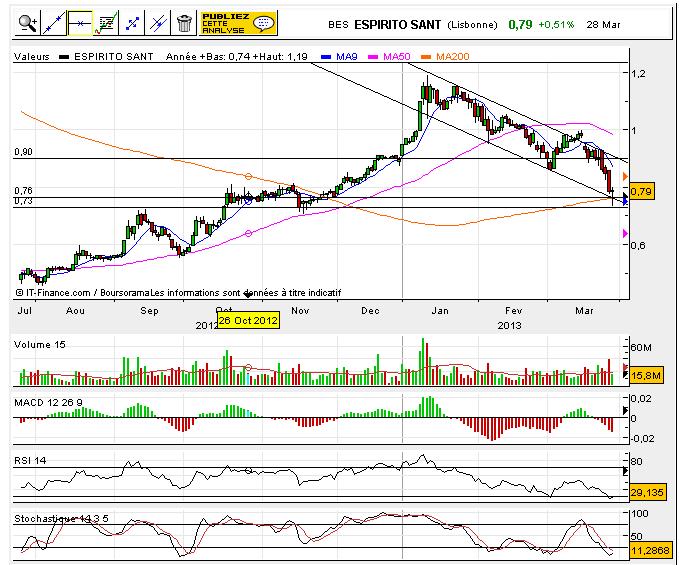Click the 28 Mar date in header

point(604,25)
